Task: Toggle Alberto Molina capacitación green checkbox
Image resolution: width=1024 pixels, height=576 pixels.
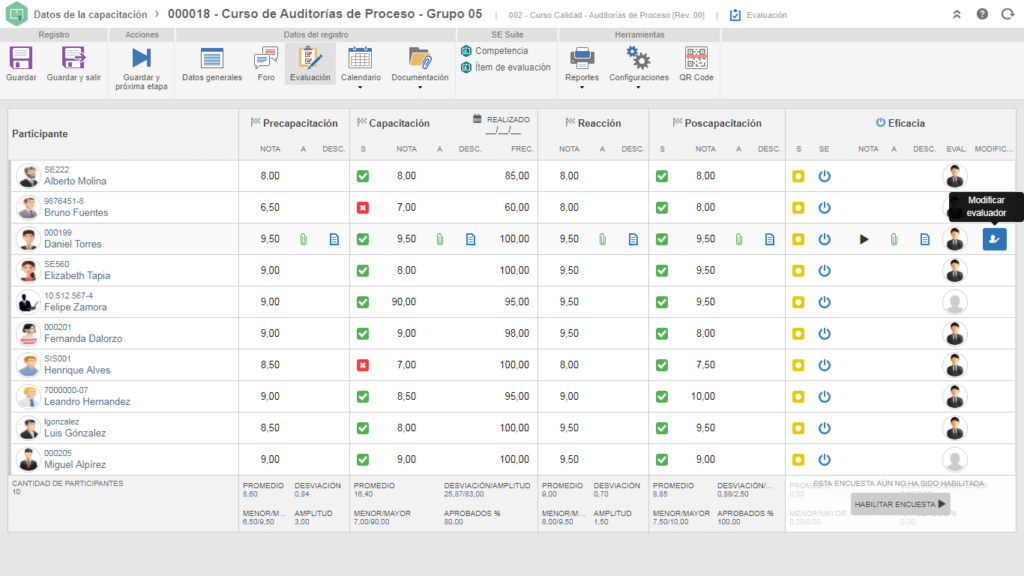Action: (362, 176)
